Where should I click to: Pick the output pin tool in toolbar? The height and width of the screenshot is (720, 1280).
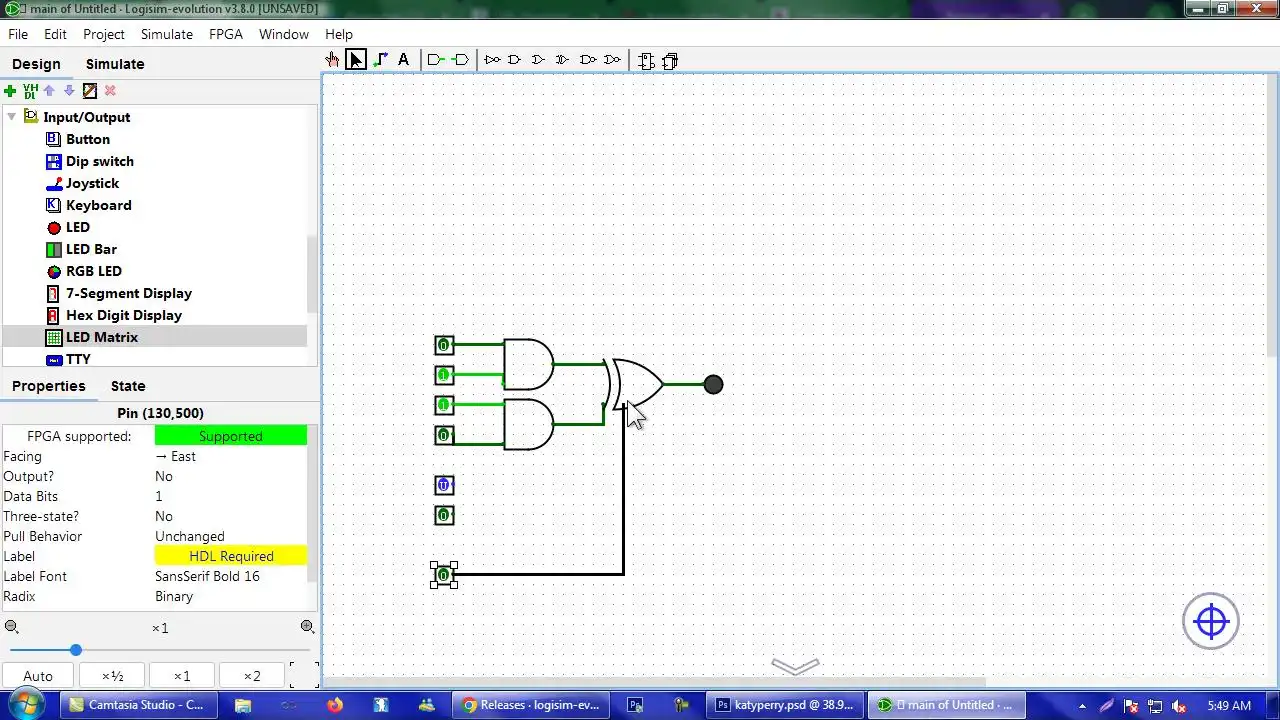pyautogui.click(x=460, y=60)
